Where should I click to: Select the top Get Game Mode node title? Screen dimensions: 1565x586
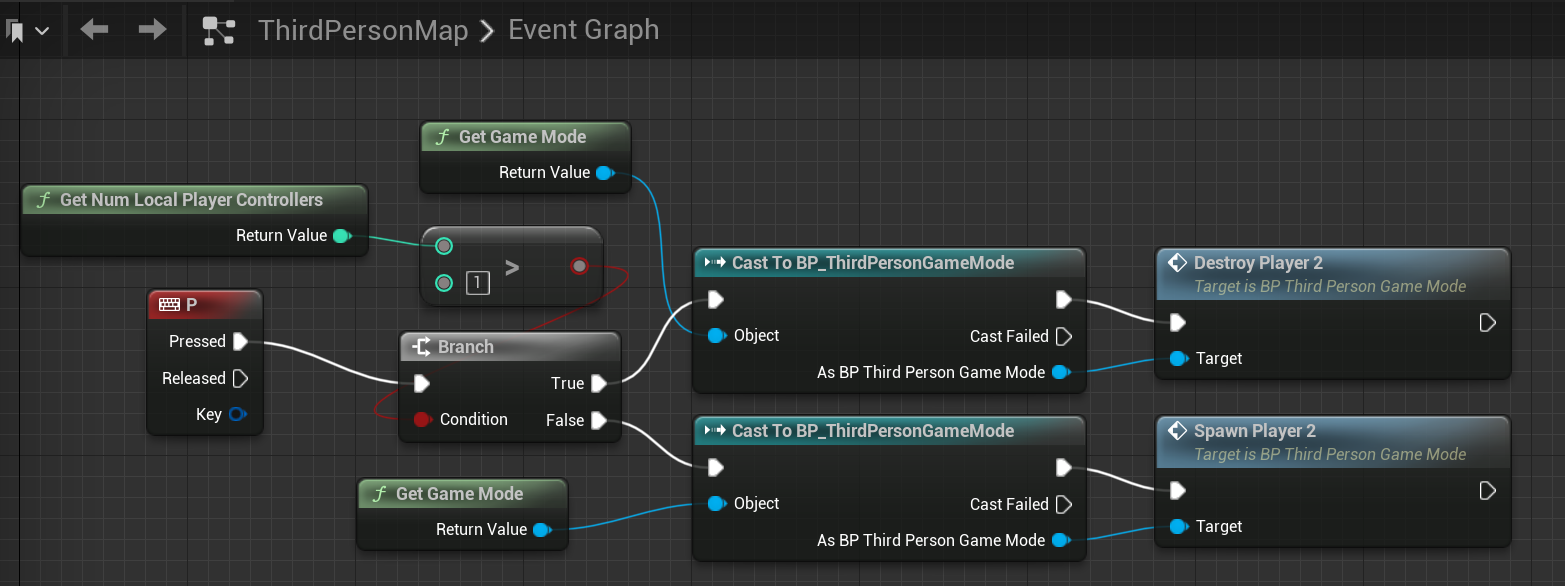523,137
